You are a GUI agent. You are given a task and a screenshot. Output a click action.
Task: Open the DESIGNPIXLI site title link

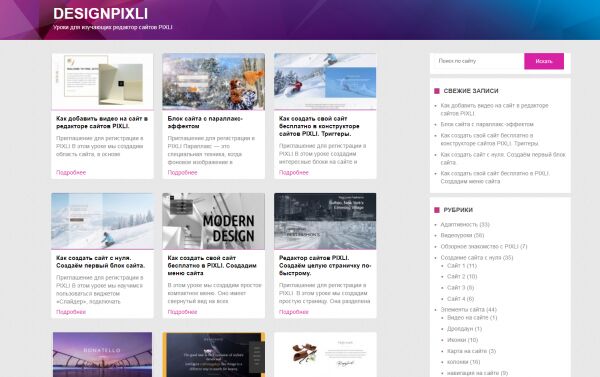click(100, 14)
